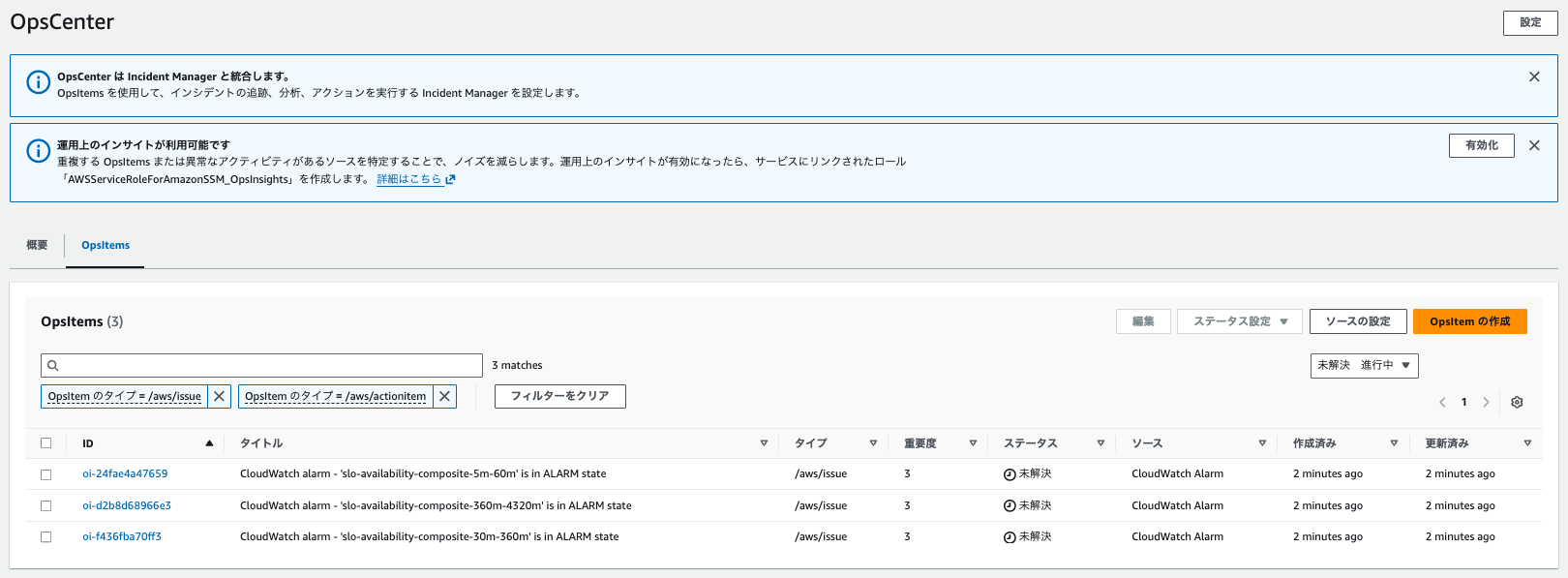Close the operational insights banner
The image size is (1568, 578).
click(x=1534, y=145)
